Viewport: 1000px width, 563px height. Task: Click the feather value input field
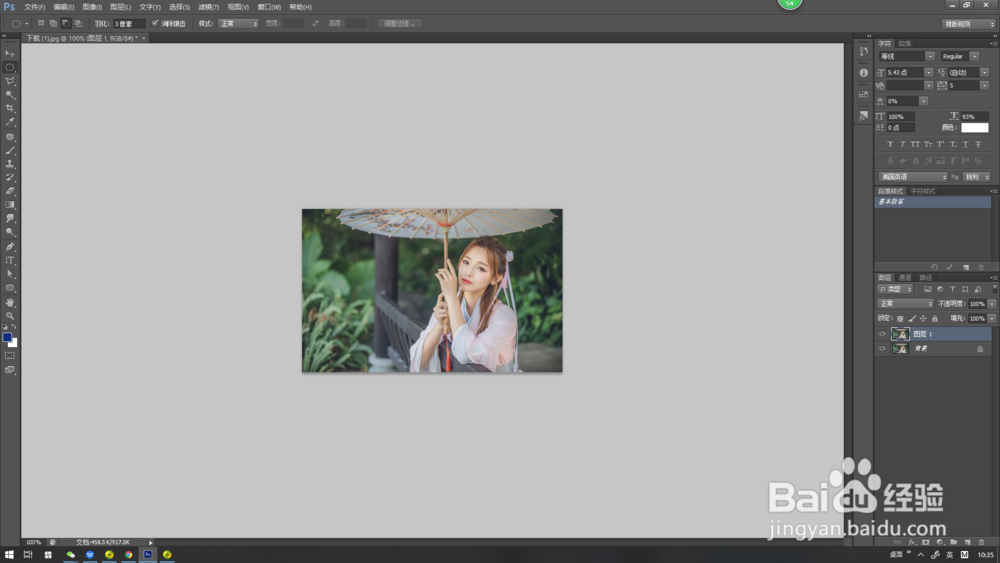coord(128,24)
